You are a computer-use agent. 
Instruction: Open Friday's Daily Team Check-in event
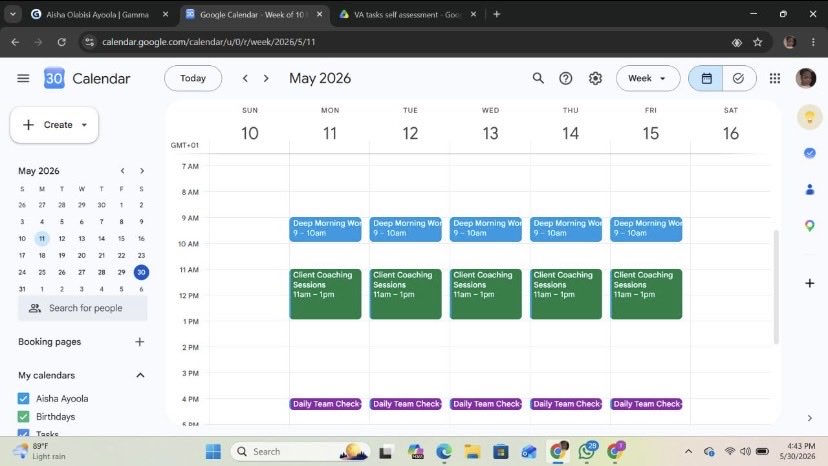pos(646,404)
